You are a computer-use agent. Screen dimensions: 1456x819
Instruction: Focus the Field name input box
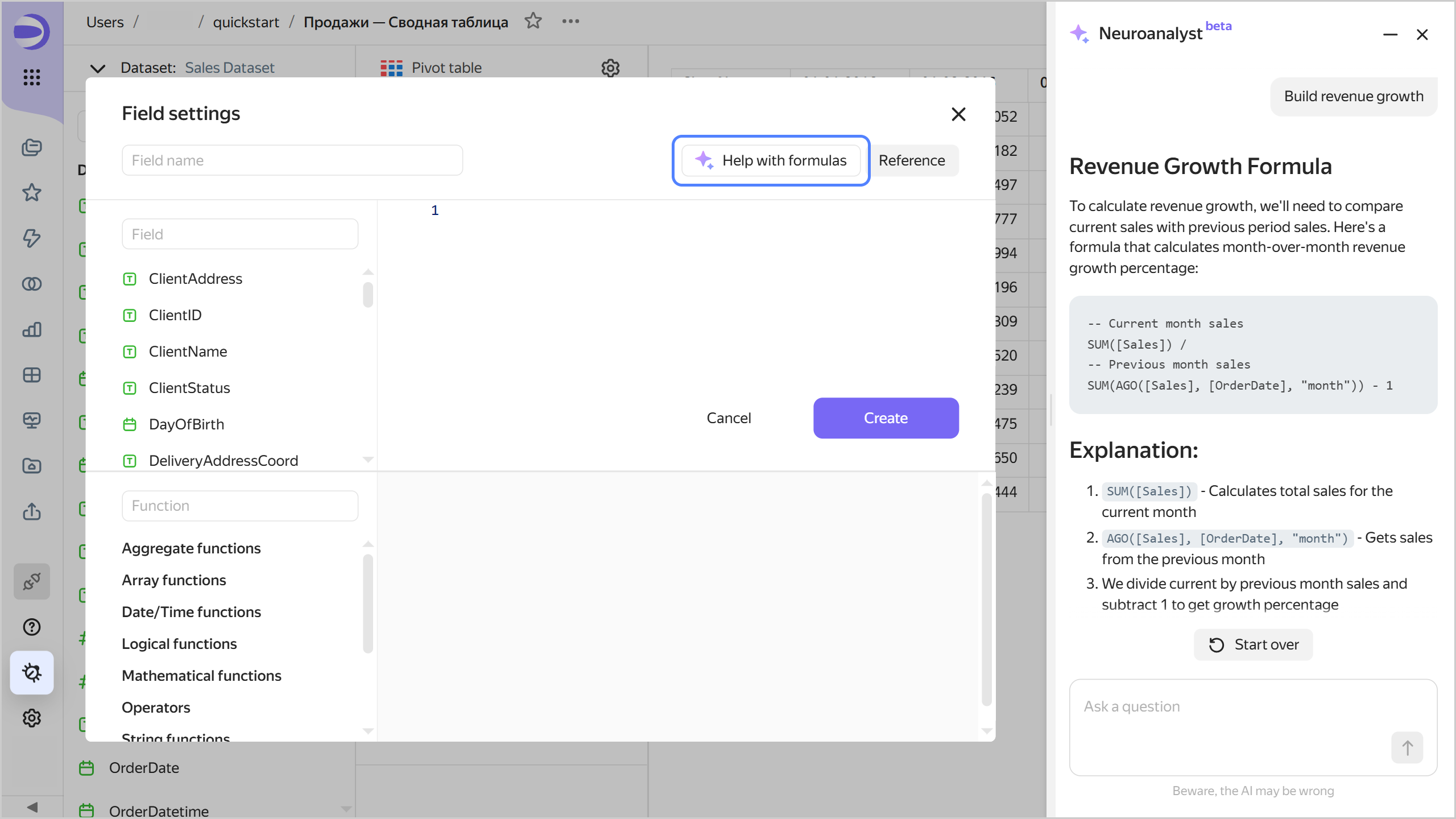(292, 160)
